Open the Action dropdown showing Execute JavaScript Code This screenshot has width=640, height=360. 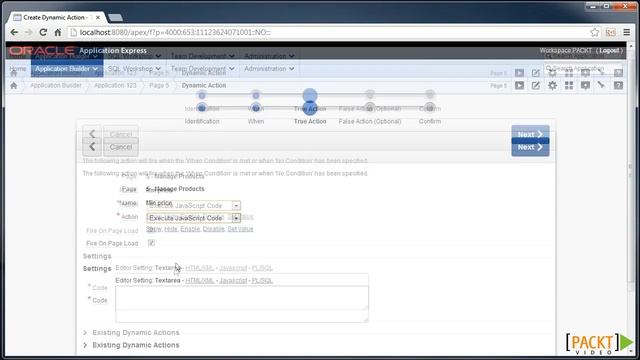pyautogui.click(x=193, y=218)
